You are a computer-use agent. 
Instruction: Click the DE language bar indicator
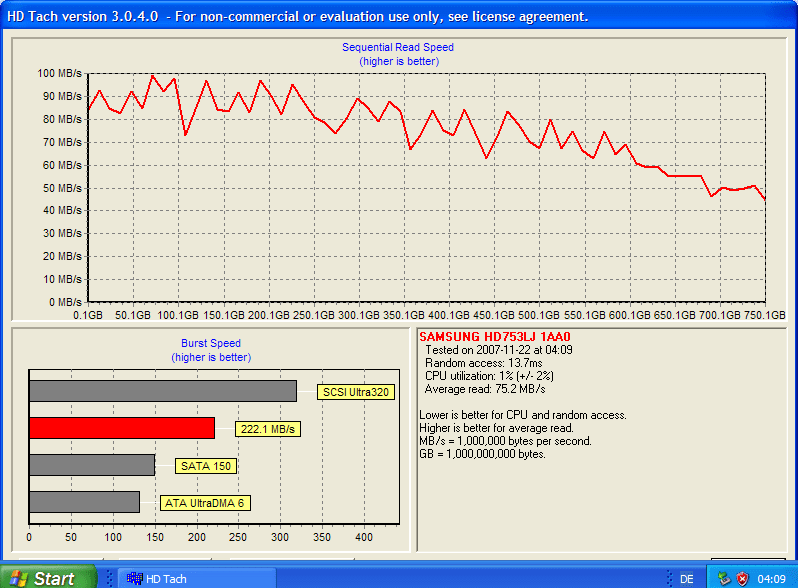tap(687, 579)
